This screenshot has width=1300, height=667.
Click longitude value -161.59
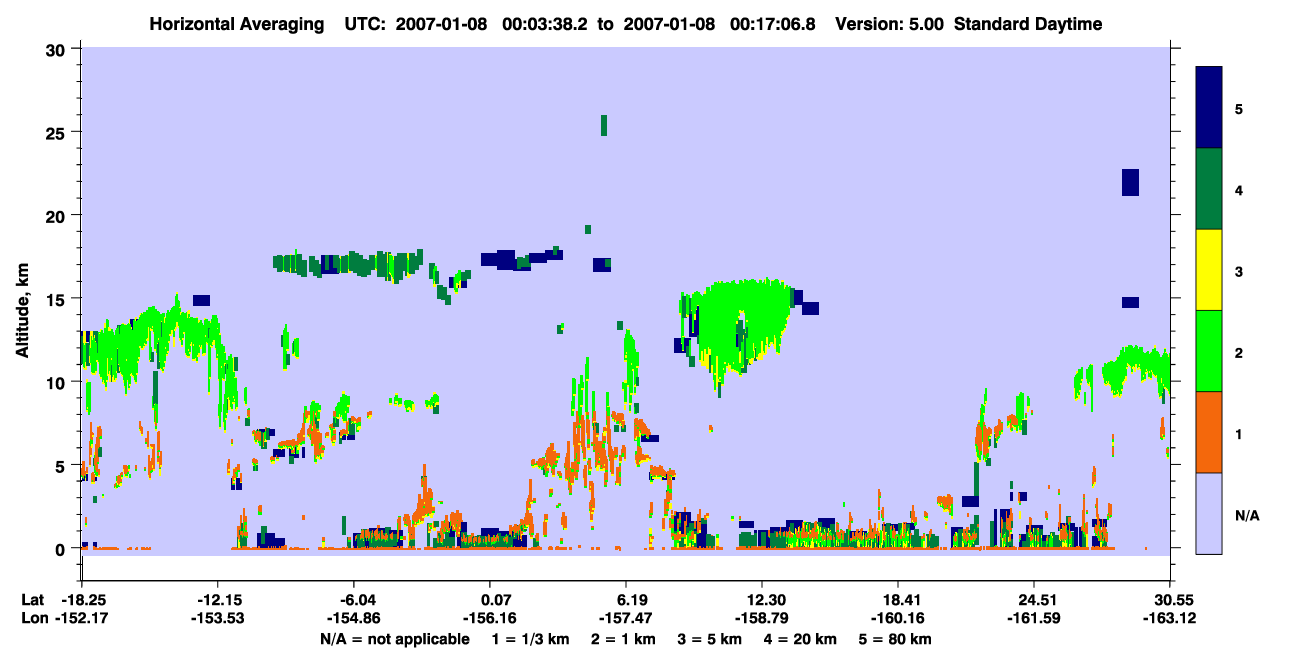[1034, 619]
